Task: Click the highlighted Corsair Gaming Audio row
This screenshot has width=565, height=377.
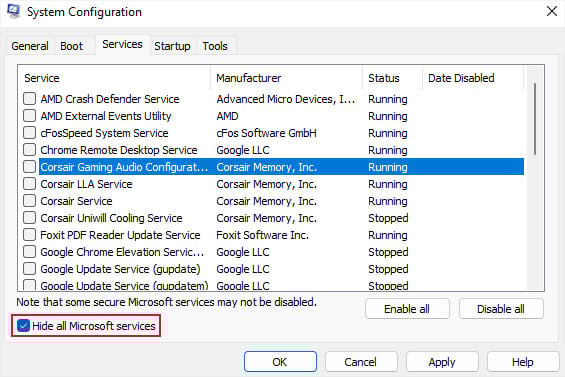Action: (281, 167)
